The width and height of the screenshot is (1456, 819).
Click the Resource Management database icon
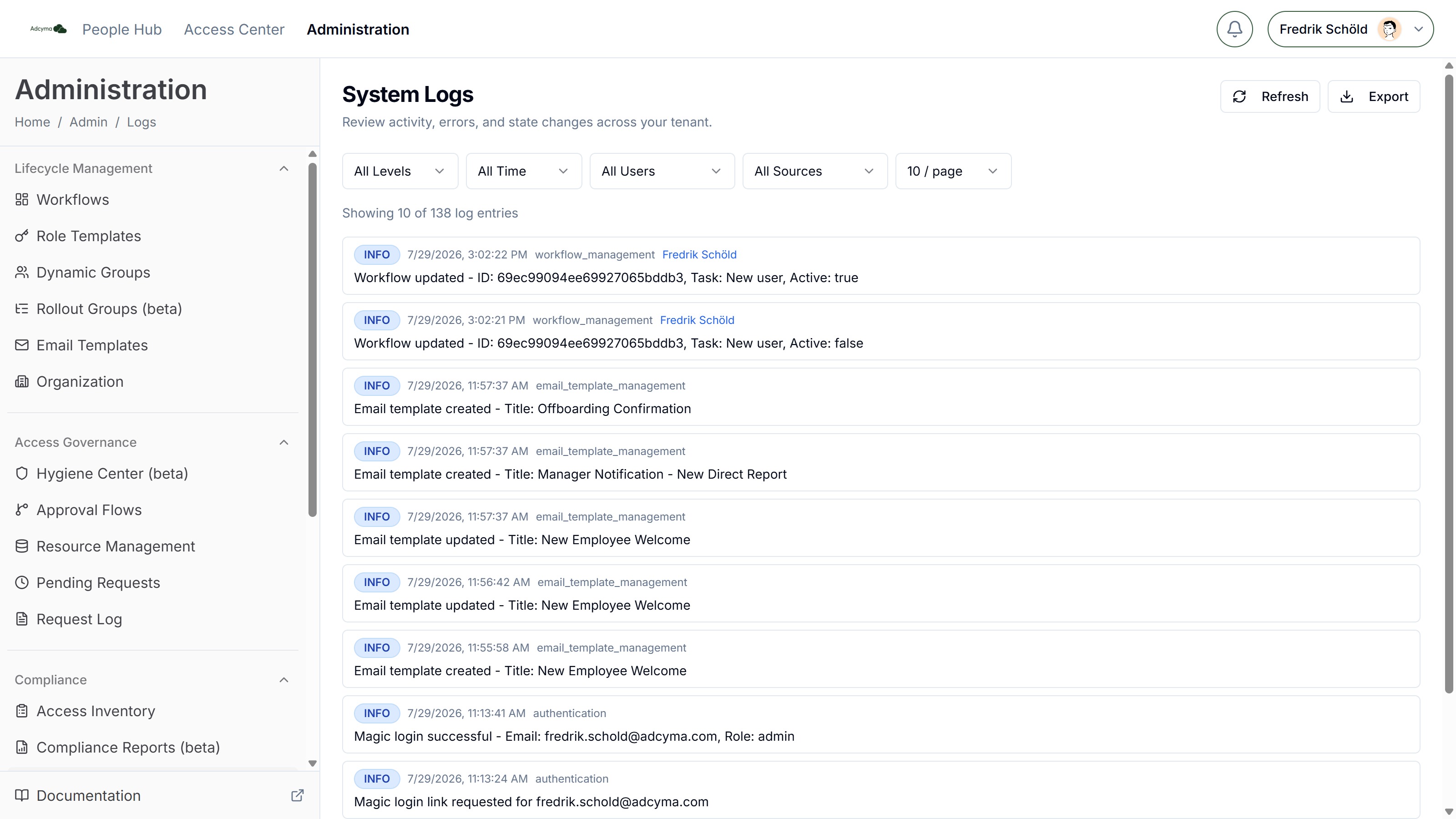click(21, 546)
